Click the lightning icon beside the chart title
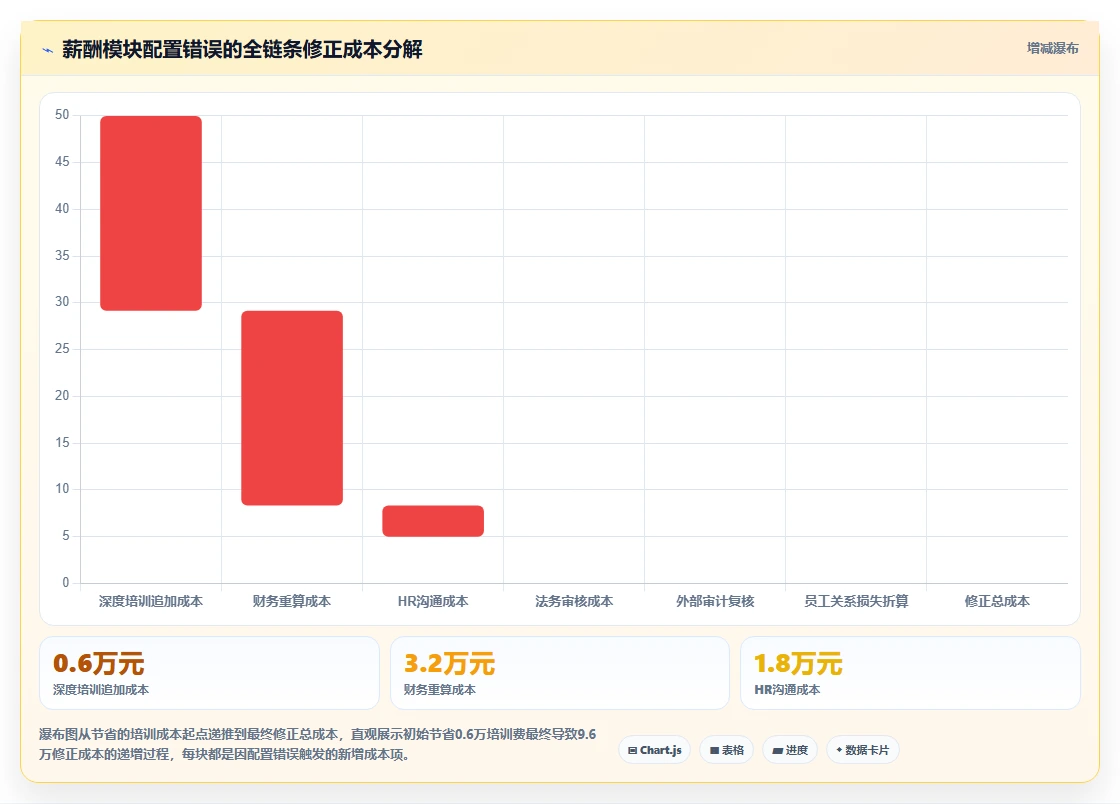Screen dimensions: 1120x804 [48, 50]
